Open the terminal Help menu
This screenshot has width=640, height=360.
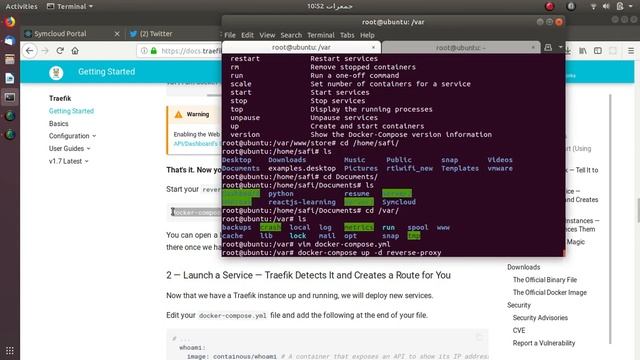(x=367, y=35)
